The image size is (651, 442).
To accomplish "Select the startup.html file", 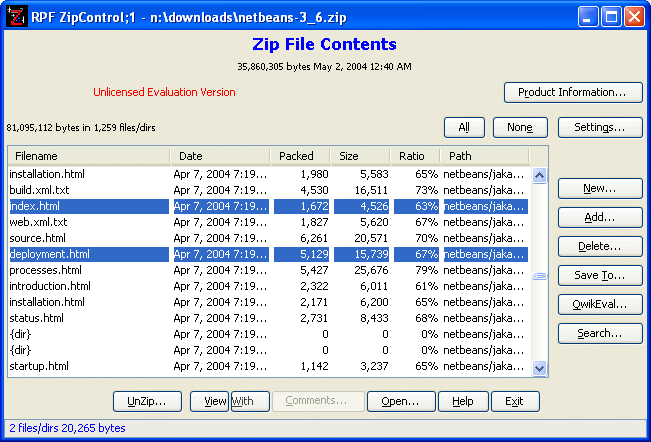I will (268, 366).
